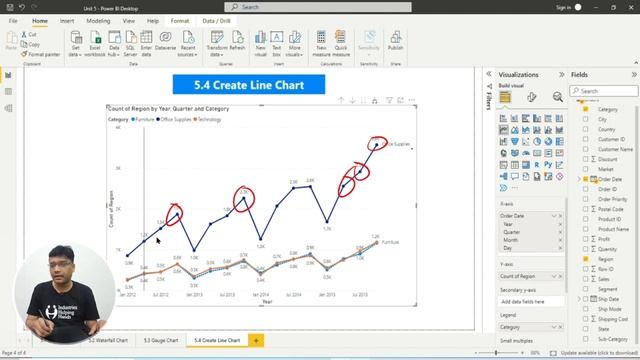Image resolution: width=640 pixels, height=360 pixels.
Task: Open the Category legend dropdown arrow
Action: (554, 327)
